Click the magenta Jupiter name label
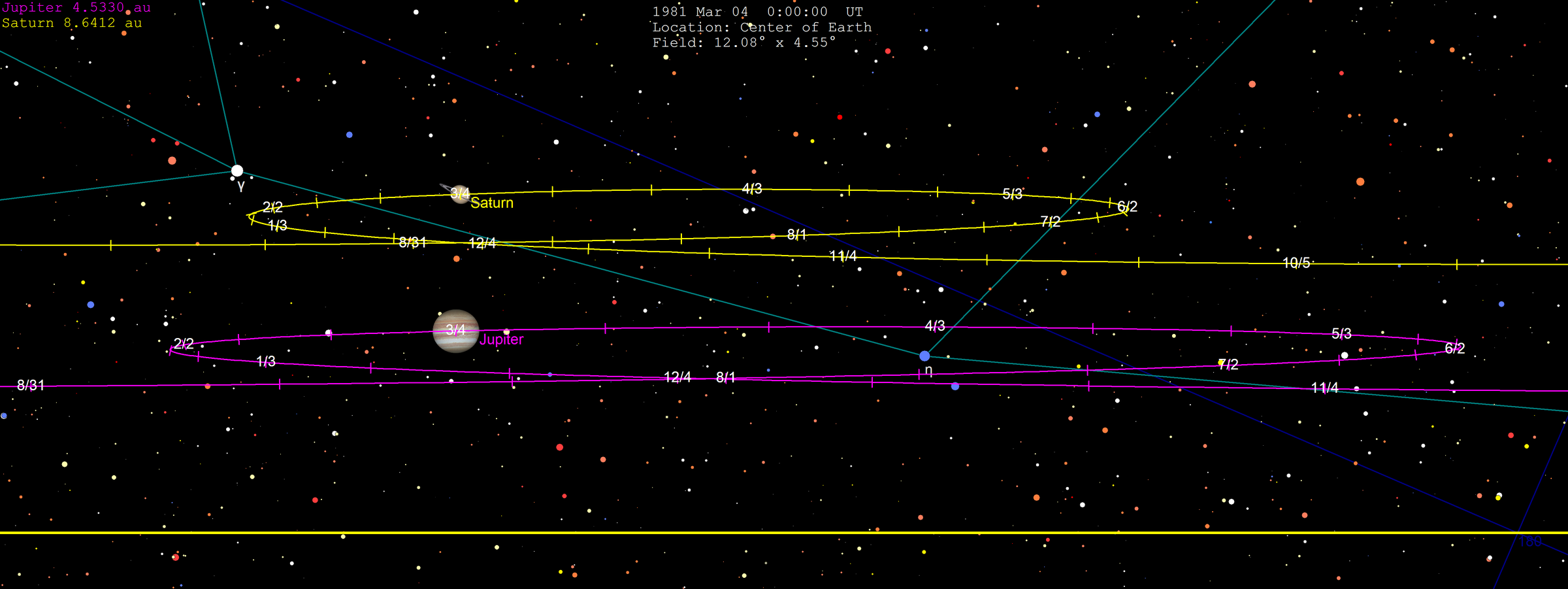 pyautogui.click(x=501, y=340)
